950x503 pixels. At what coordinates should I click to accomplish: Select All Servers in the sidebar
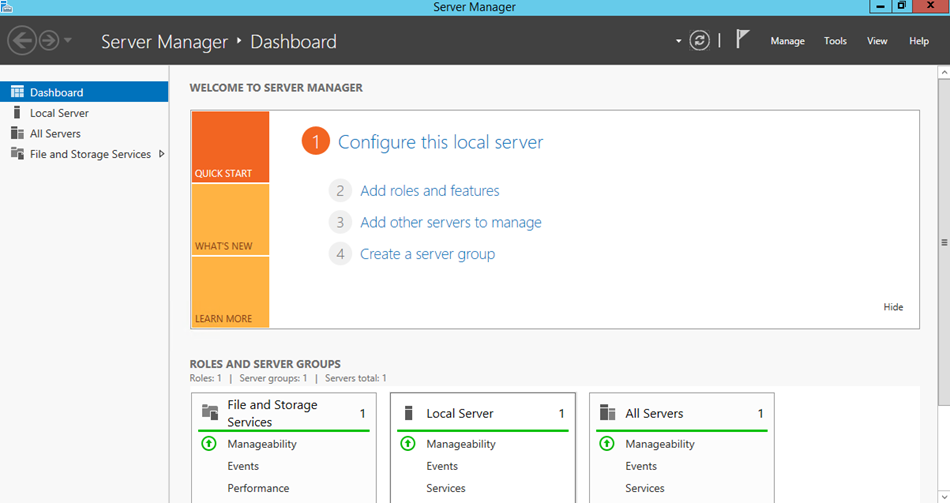(x=84, y=133)
